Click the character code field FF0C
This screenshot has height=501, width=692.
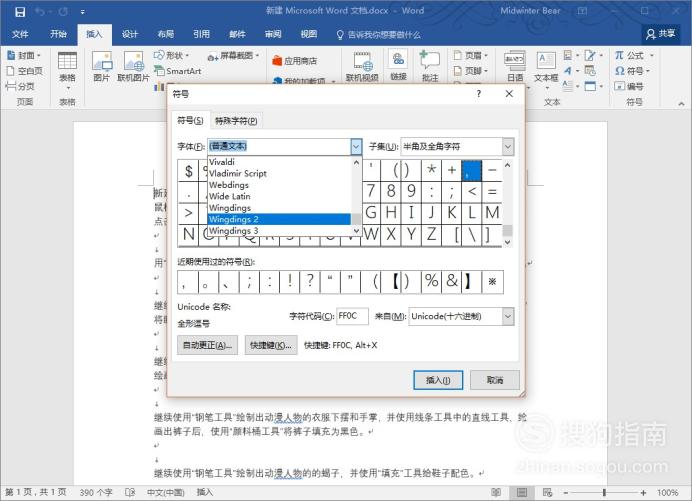click(x=352, y=316)
